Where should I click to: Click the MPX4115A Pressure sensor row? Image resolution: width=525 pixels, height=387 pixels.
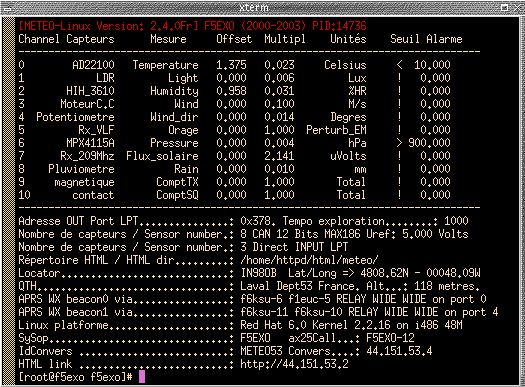[234, 143]
